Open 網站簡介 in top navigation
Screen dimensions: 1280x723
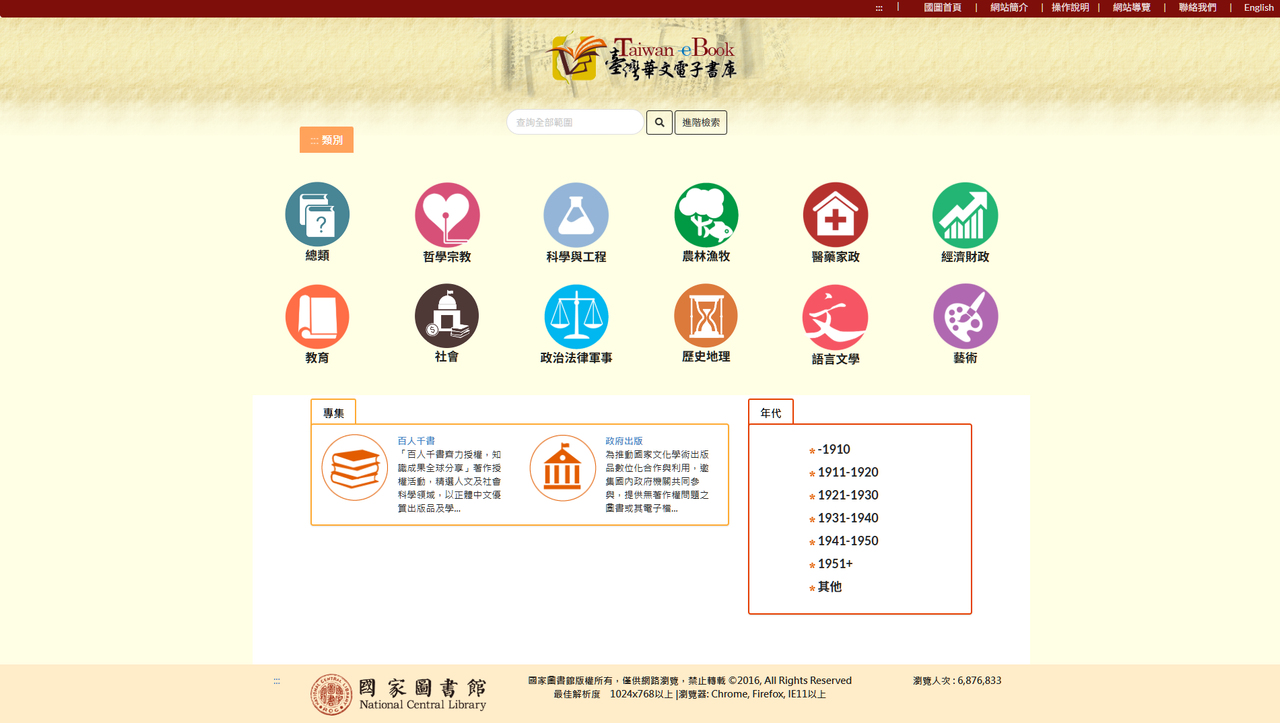1009,8
